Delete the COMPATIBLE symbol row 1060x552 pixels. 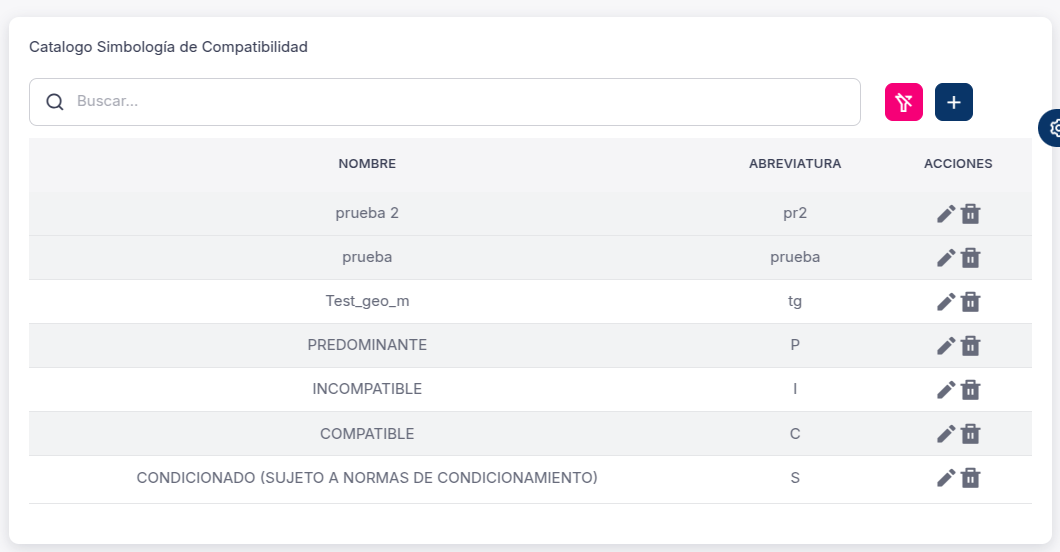971,434
